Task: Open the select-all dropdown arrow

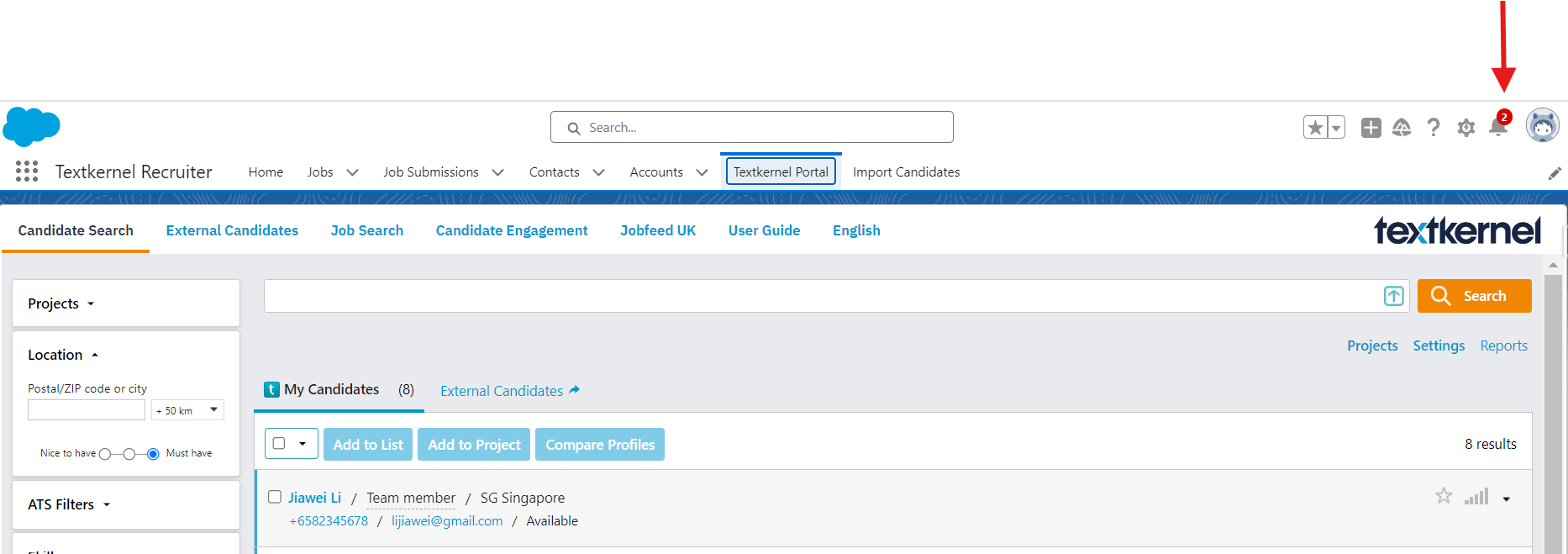Action: [x=303, y=444]
